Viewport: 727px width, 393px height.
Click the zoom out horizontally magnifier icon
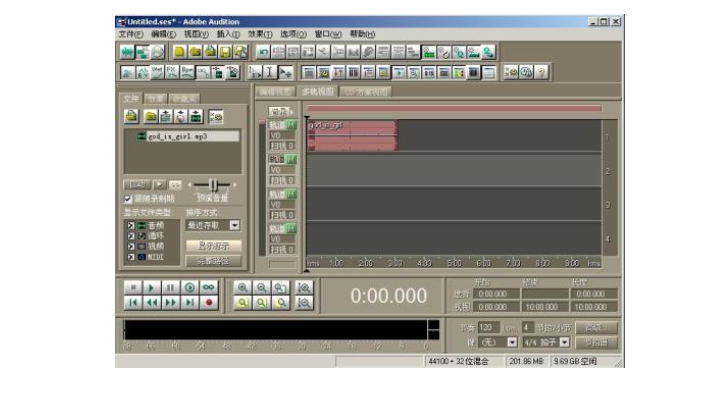click(x=261, y=287)
